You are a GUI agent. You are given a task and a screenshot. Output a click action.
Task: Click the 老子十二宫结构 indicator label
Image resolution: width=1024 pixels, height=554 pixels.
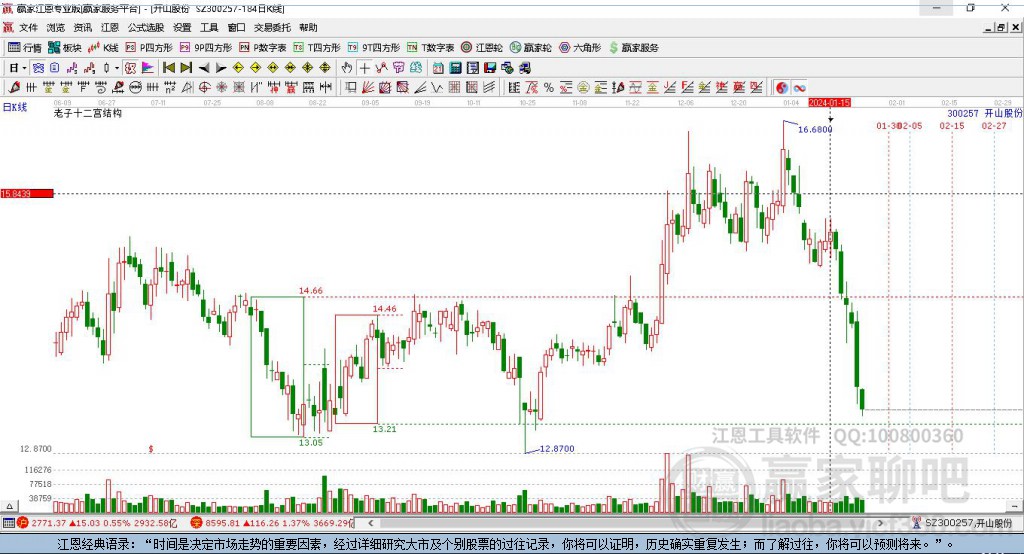88,113
